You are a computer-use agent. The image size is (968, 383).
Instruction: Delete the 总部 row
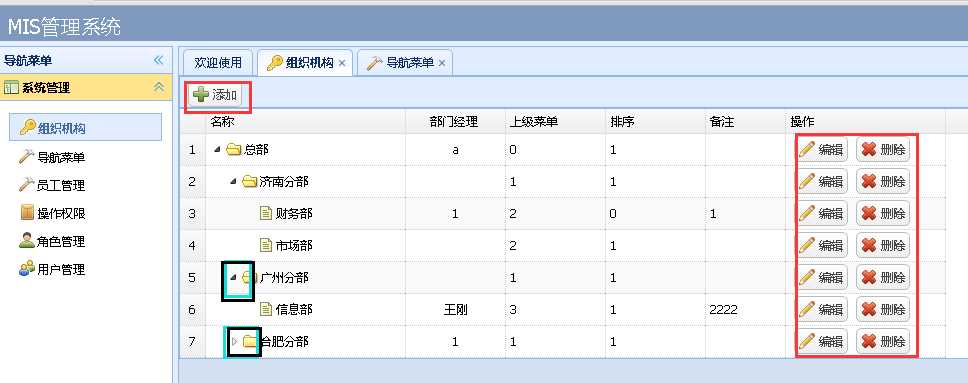tap(883, 149)
